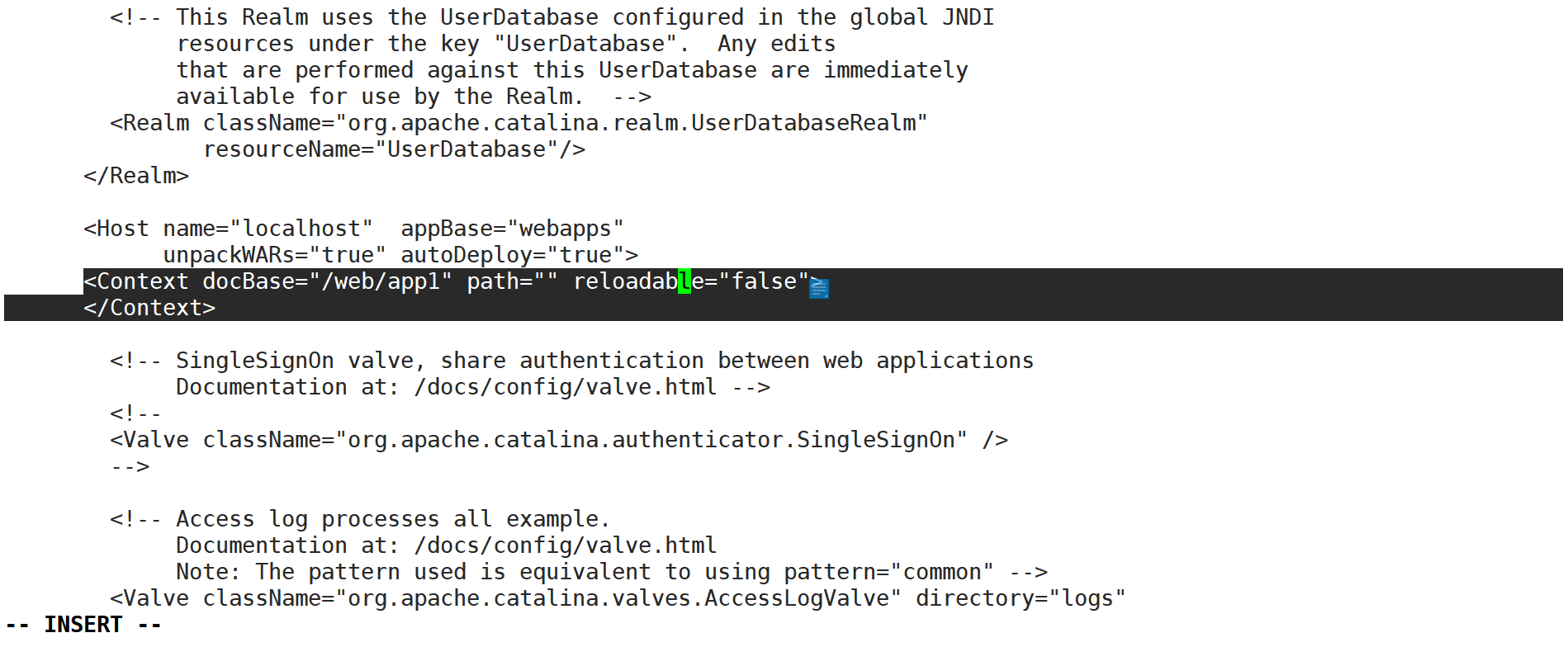1568x647 pixels.
Task: Click the lone "-->" line below the SingleSignOn Valve
Action: click(130, 466)
